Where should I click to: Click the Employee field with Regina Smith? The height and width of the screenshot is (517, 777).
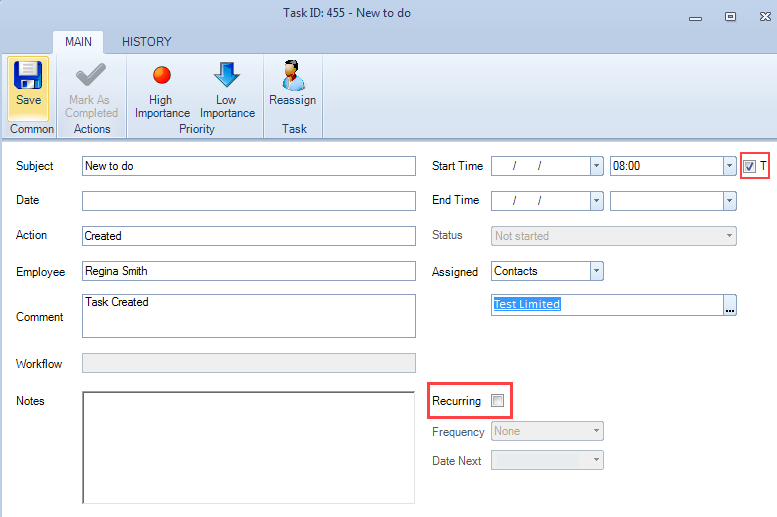click(249, 271)
